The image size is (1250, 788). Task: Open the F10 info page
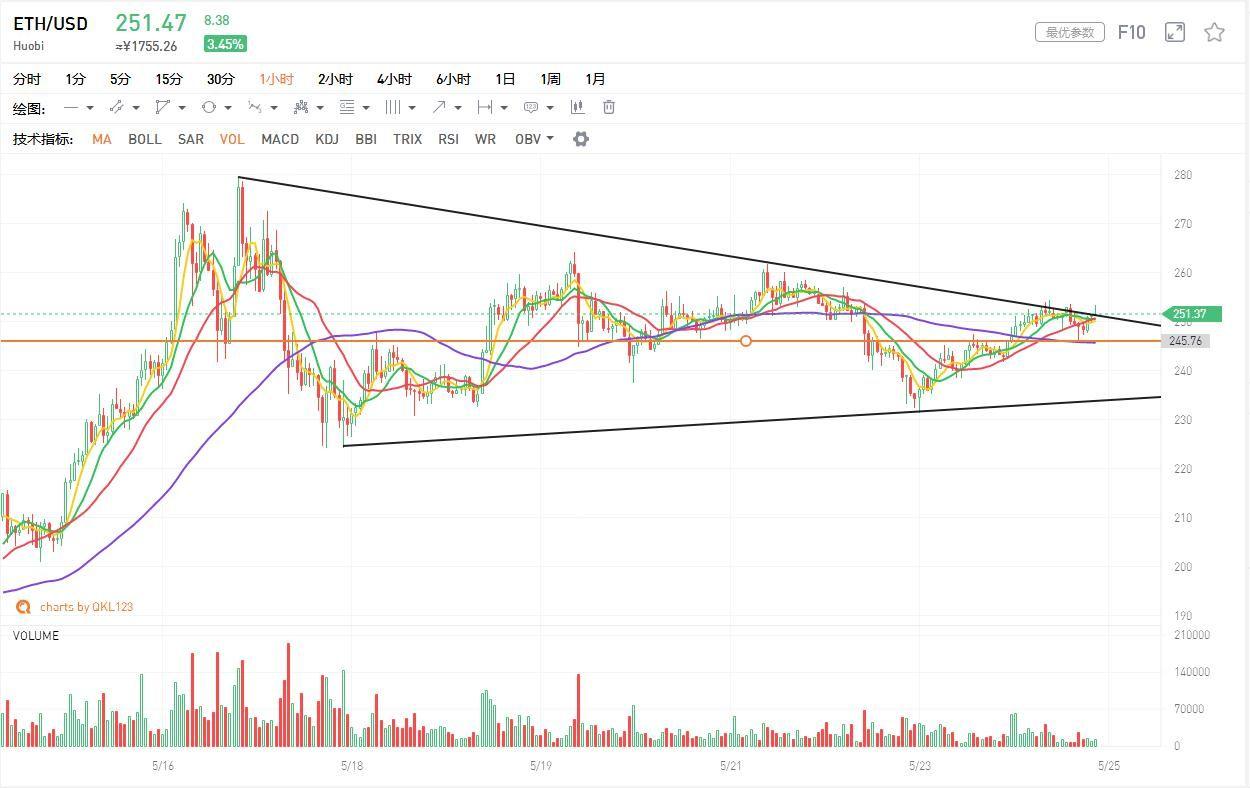[x=1131, y=32]
